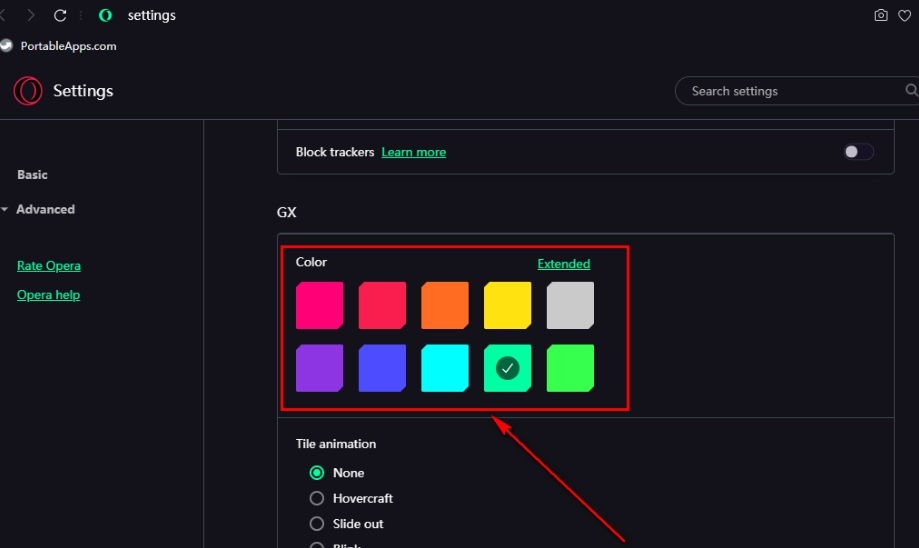Pick the light gray color swatch
919x548 pixels.
pos(570,305)
